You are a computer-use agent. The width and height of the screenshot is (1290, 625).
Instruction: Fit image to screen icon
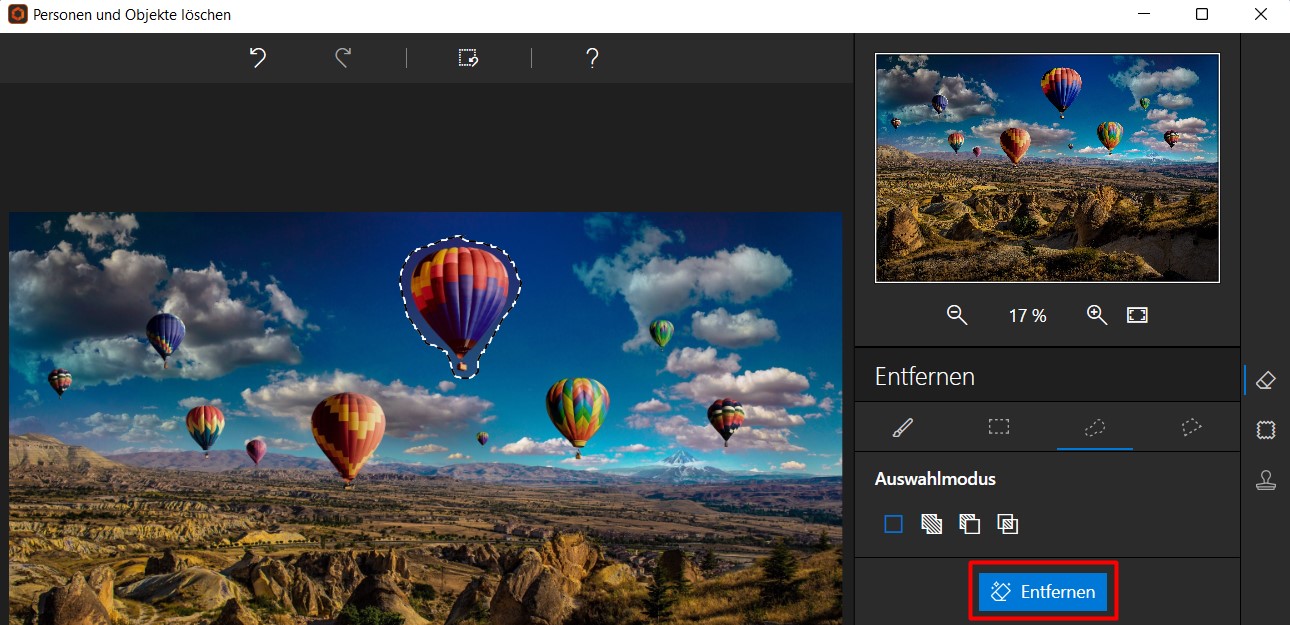click(x=1137, y=315)
